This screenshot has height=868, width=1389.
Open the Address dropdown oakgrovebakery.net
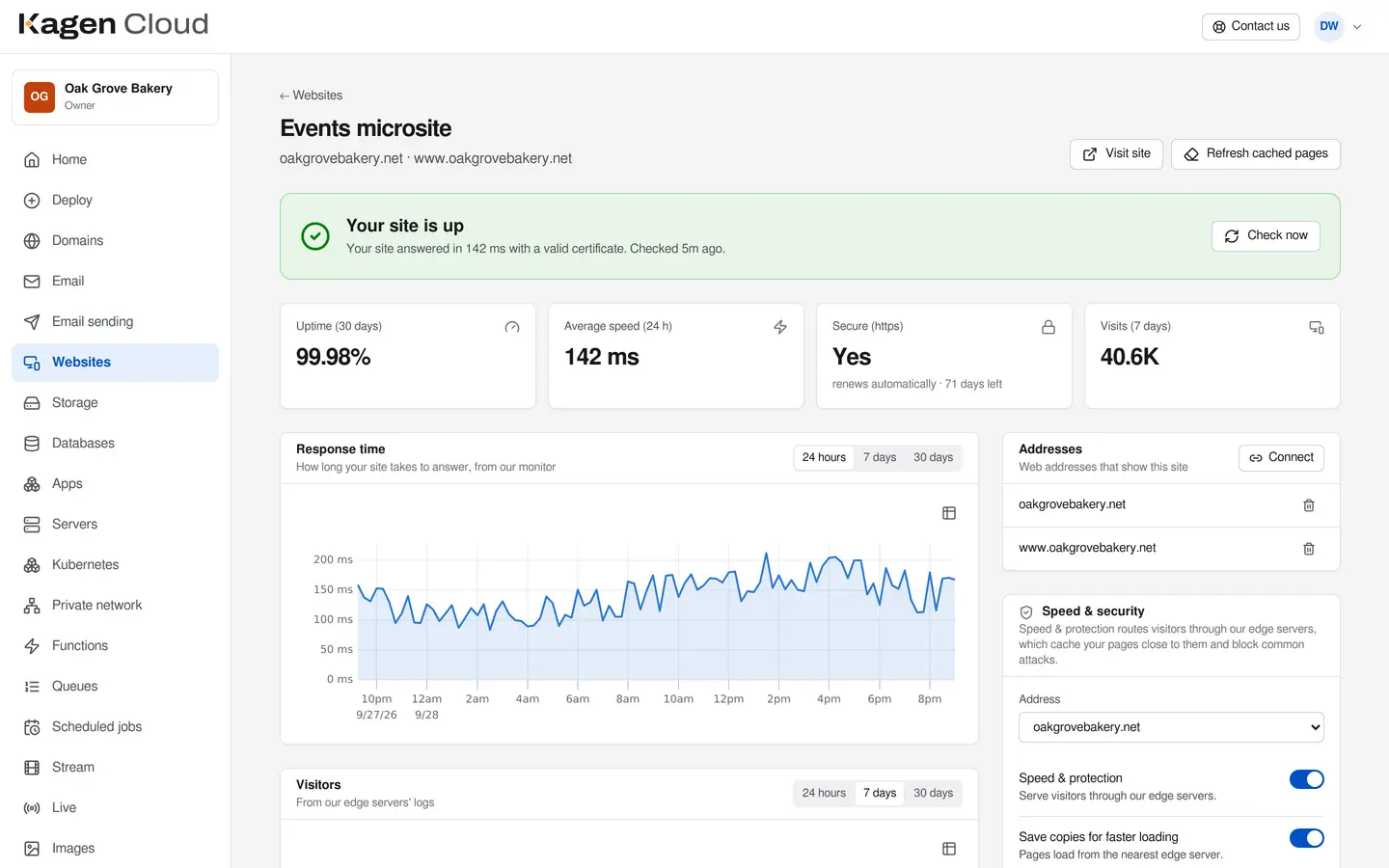point(1171,727)
